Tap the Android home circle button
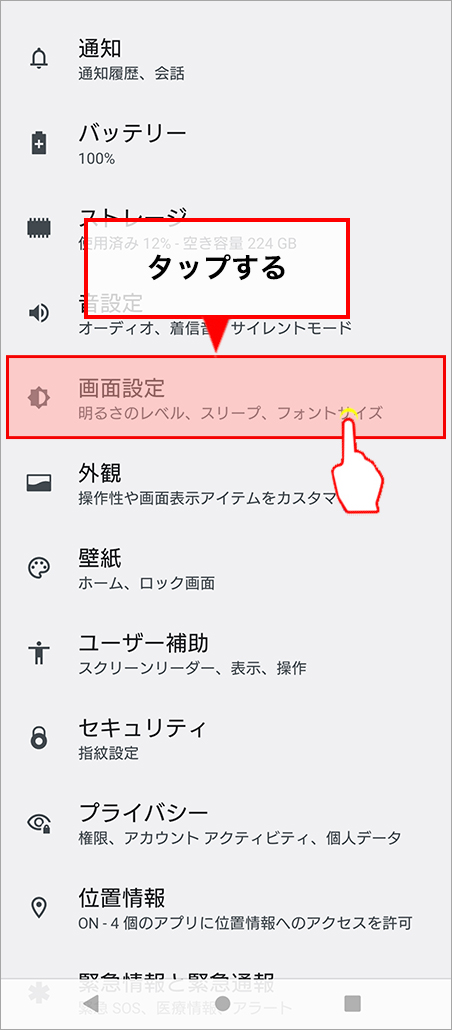The height and width of the screenshot is (1030, 452). click(223, 1003)
